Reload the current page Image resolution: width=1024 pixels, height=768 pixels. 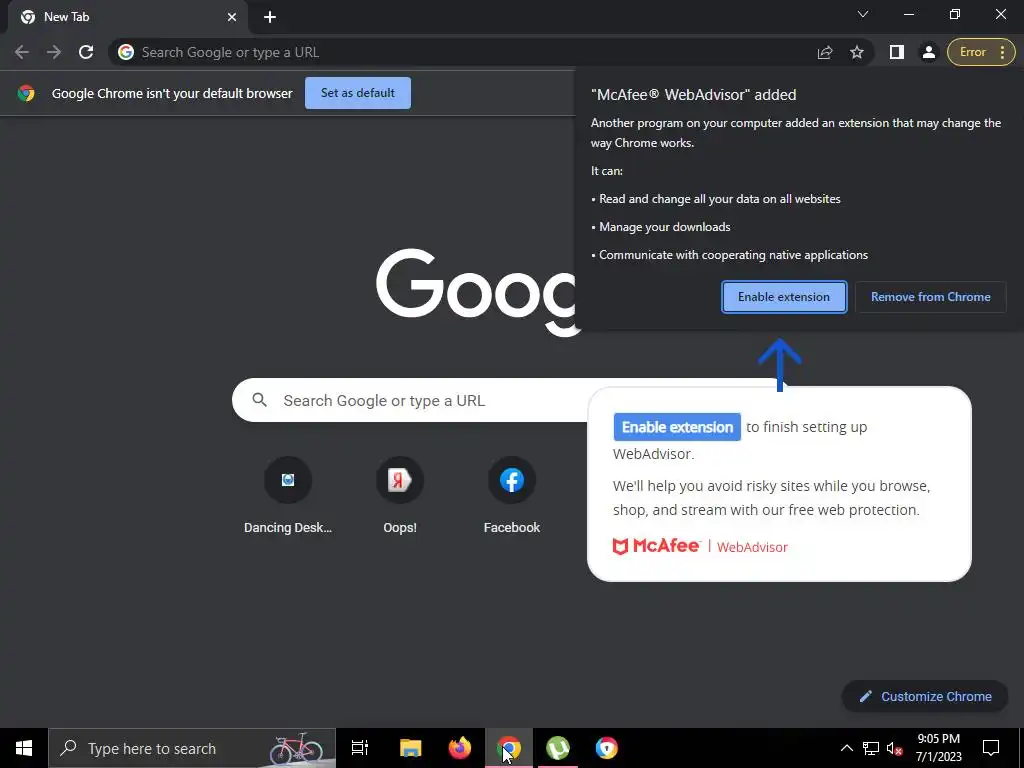point(86,52)
